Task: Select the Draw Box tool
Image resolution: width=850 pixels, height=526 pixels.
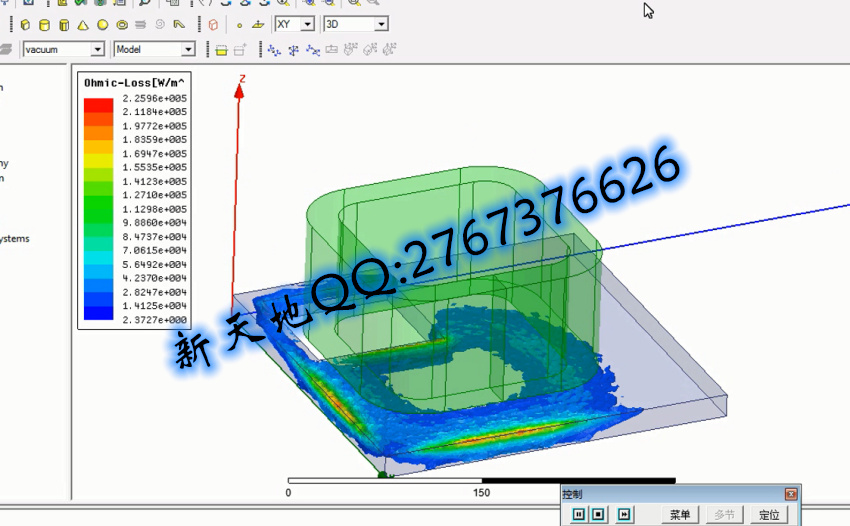Action: (x=26, y=24)
